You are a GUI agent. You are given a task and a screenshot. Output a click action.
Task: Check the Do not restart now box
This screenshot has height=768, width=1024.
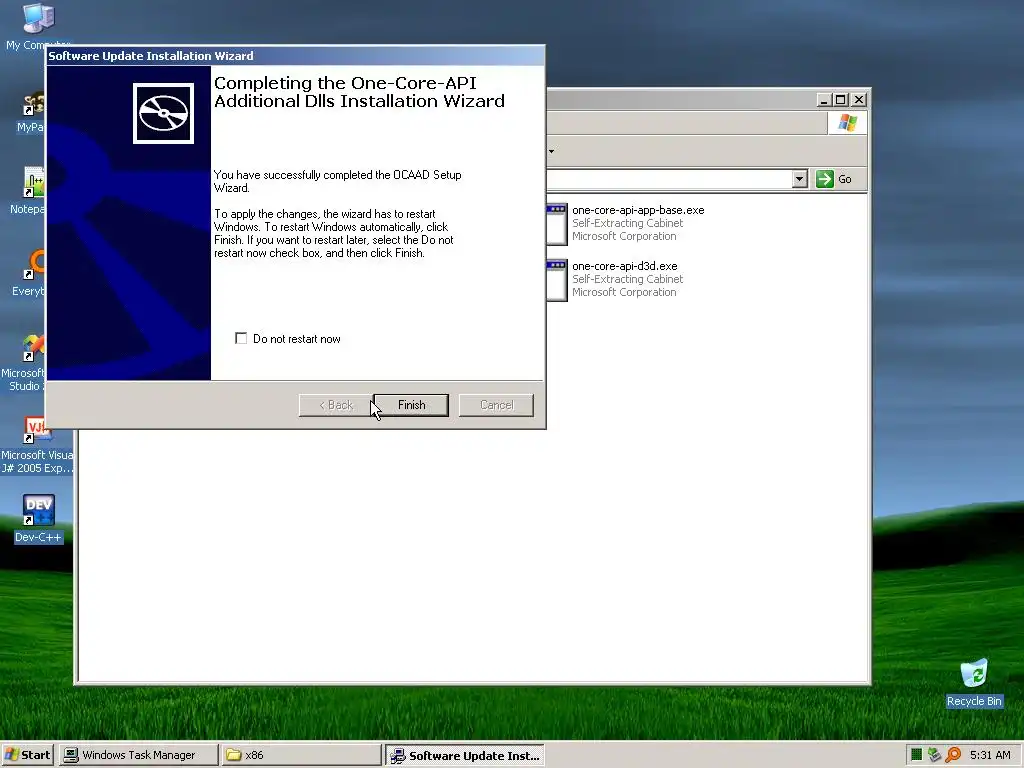point(241,338)
